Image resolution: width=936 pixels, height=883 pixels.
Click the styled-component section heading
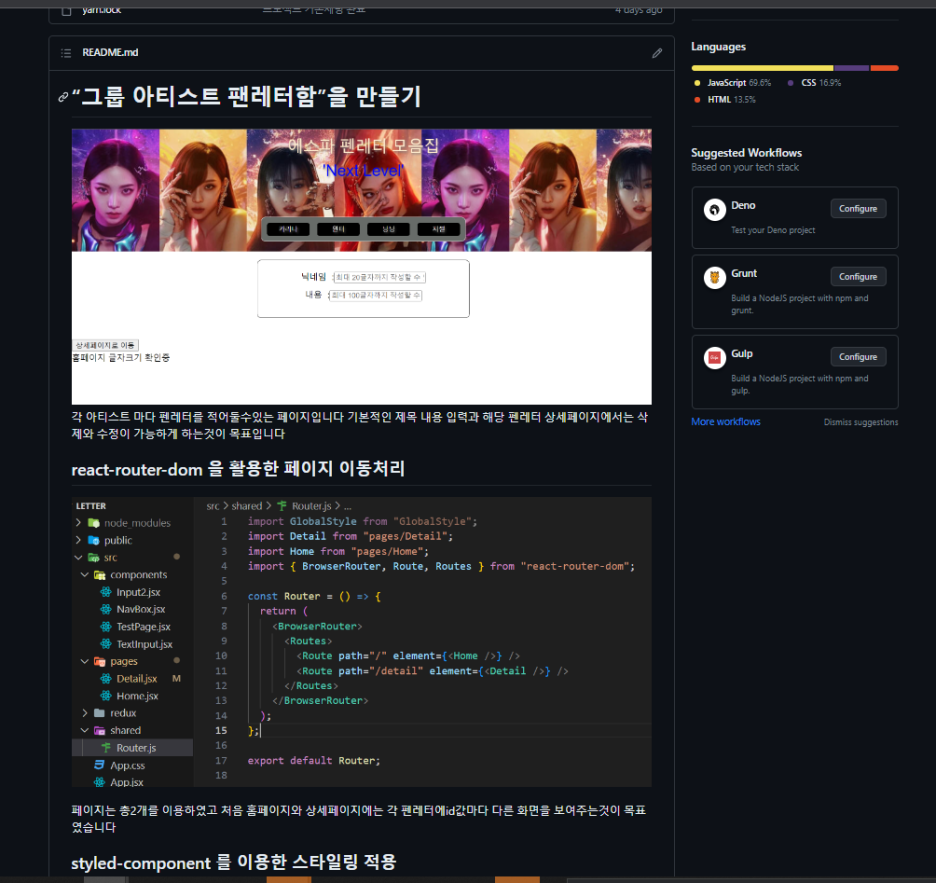tap(233, 862)
